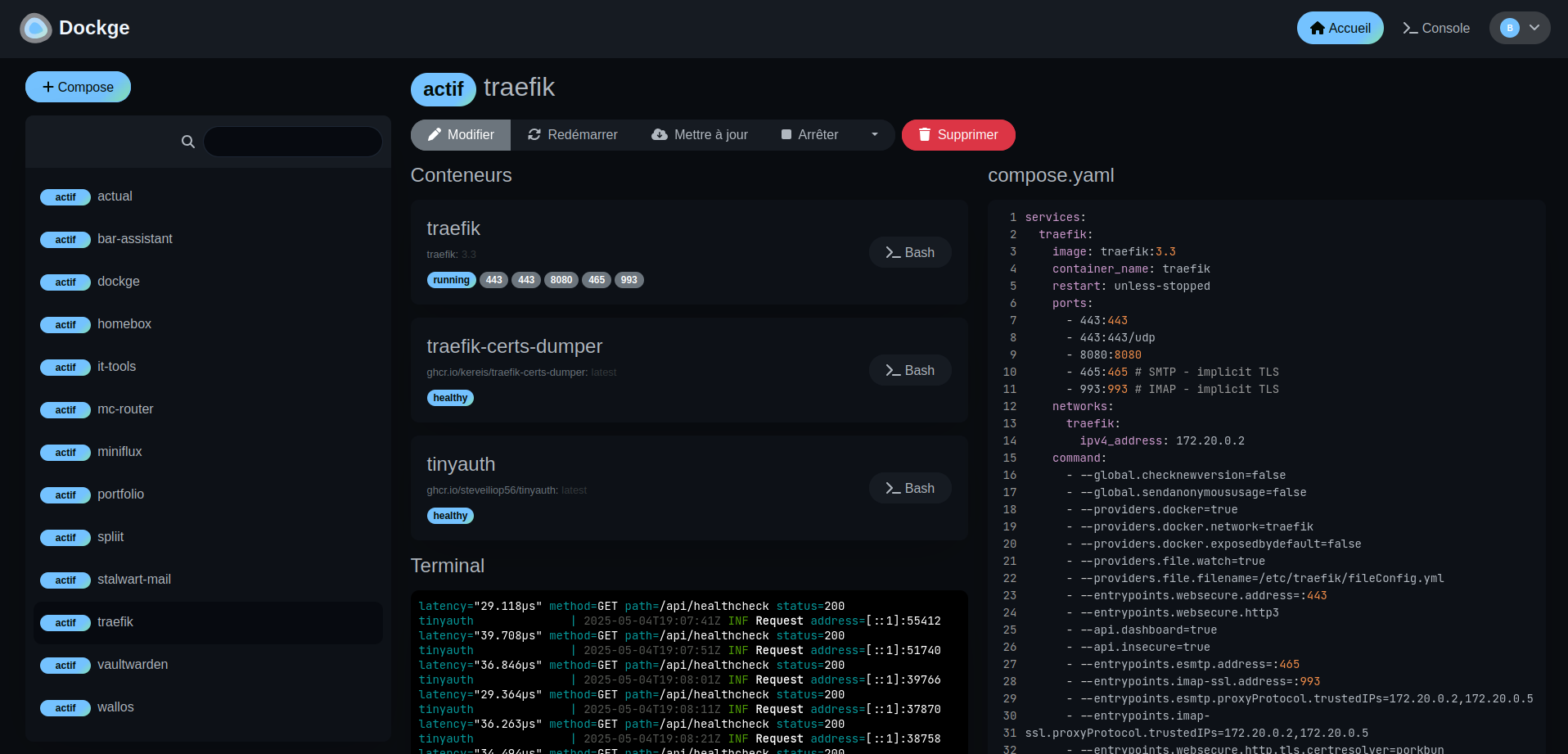Click the image: traefik:3.3 line in compose.yaml
Viewport: 1568px width, 754px height.
[x=1114, y=251]
